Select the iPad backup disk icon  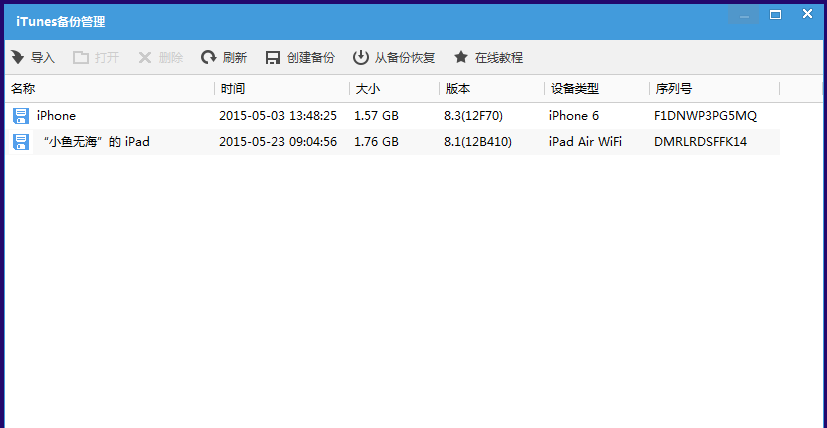(x=21, y=141)
